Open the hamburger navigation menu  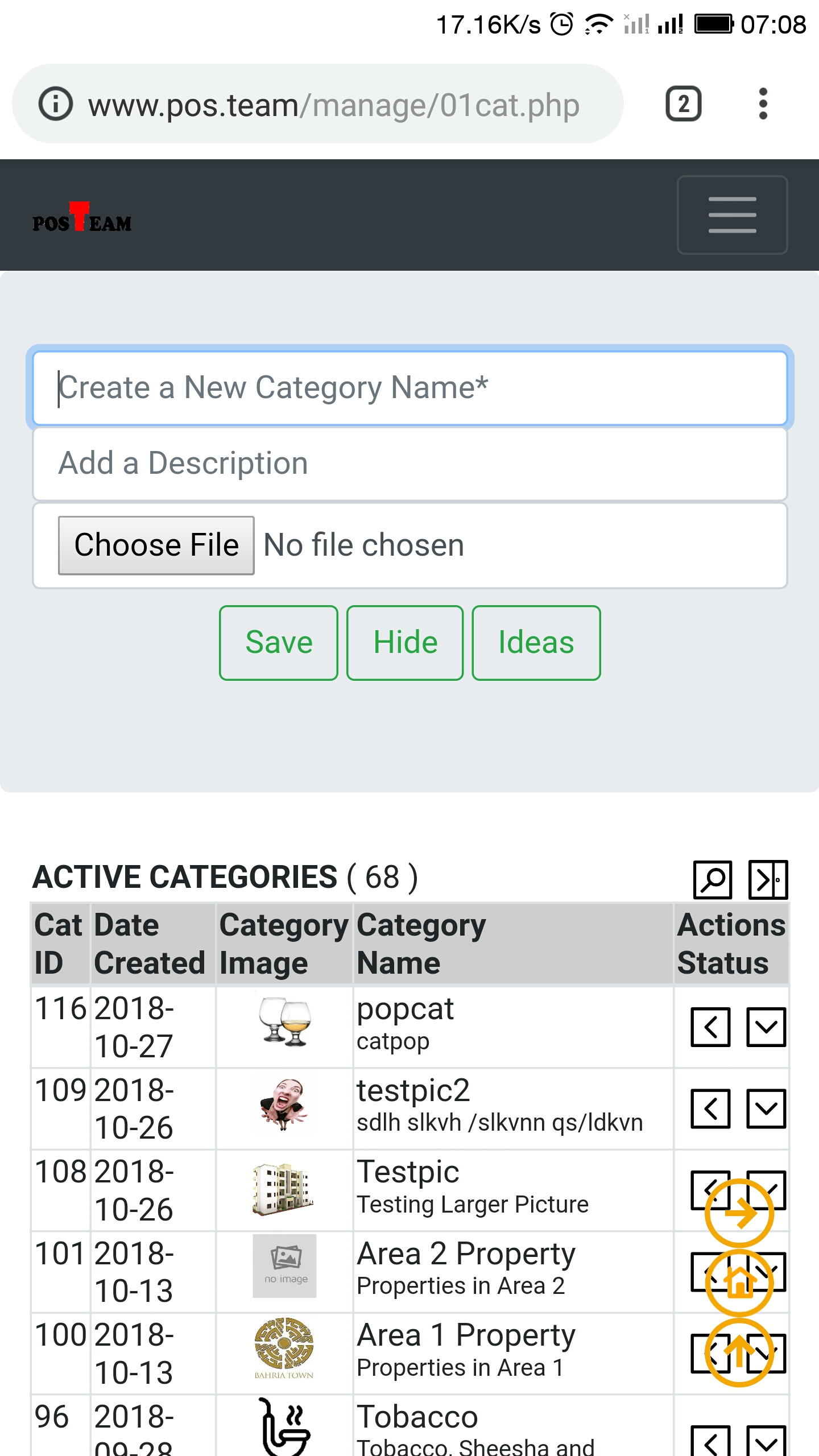[732, 215]
